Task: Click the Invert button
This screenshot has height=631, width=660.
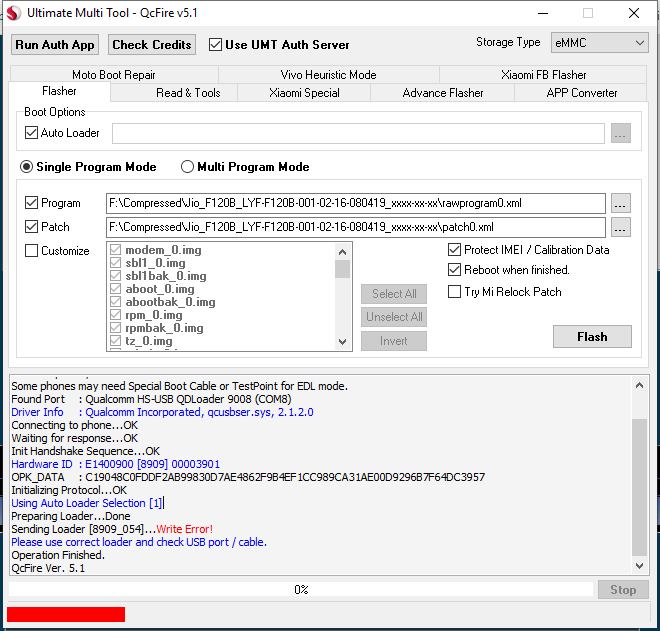Action: click(394, 341)
